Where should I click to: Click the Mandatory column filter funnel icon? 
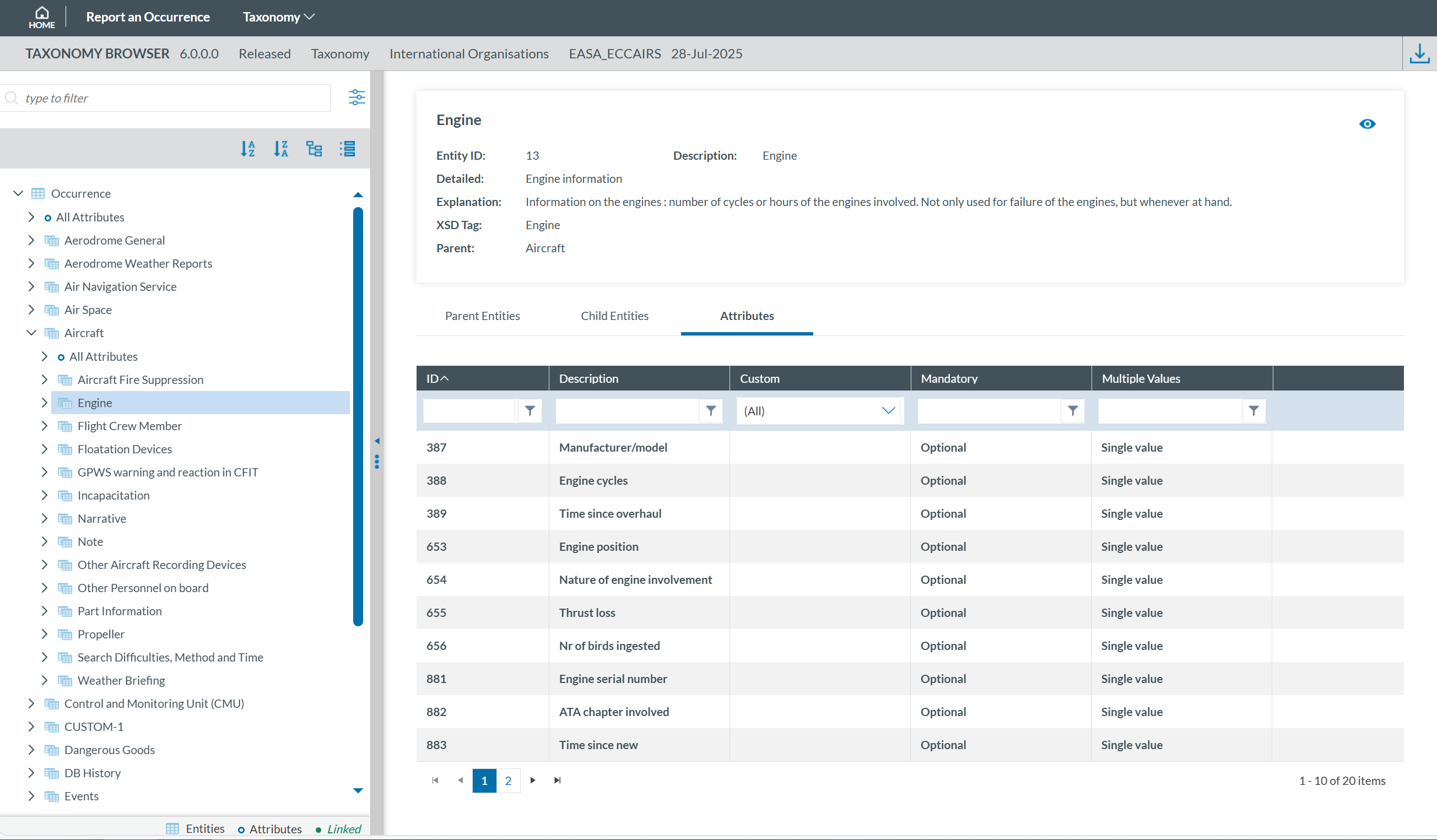(1072, 410)
